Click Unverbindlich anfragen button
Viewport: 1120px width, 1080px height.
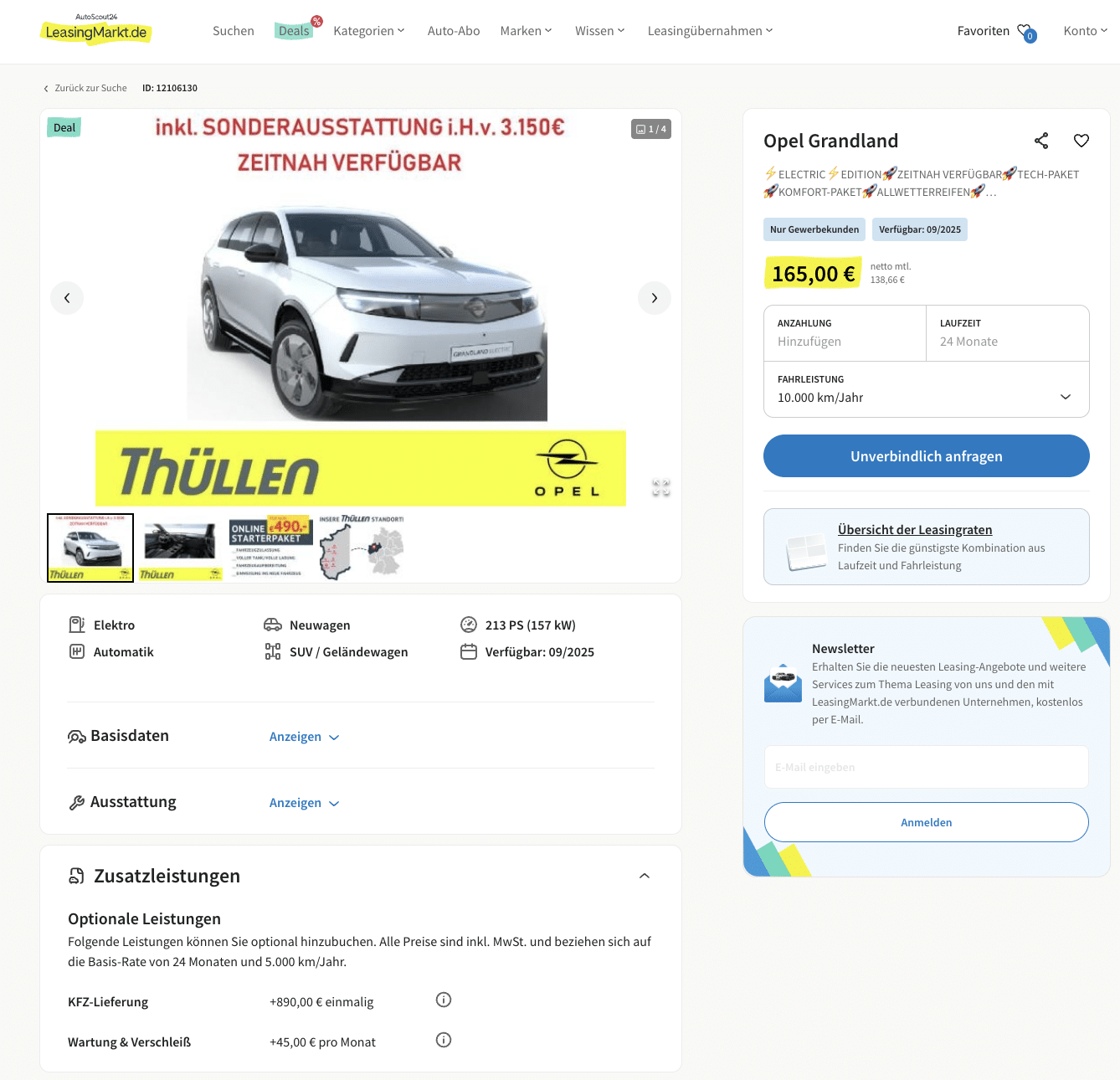(927, 456)
